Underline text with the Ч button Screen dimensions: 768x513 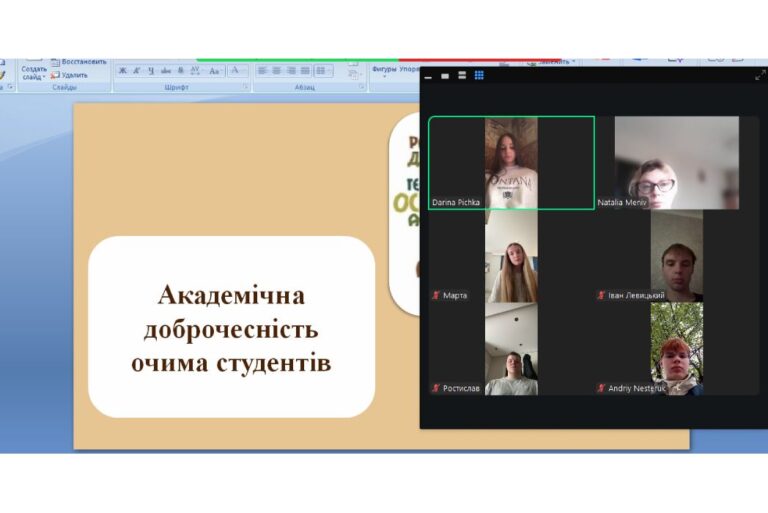tap(151, 72)
